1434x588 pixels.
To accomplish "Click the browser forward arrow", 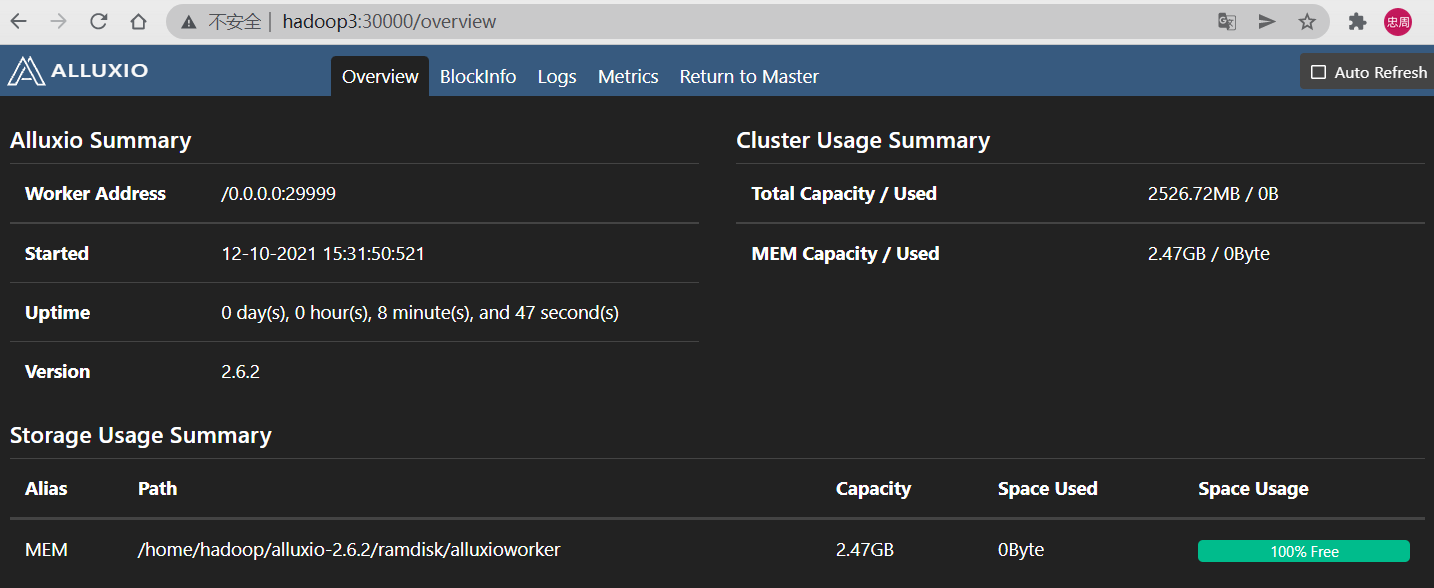I will pos(59,21).
